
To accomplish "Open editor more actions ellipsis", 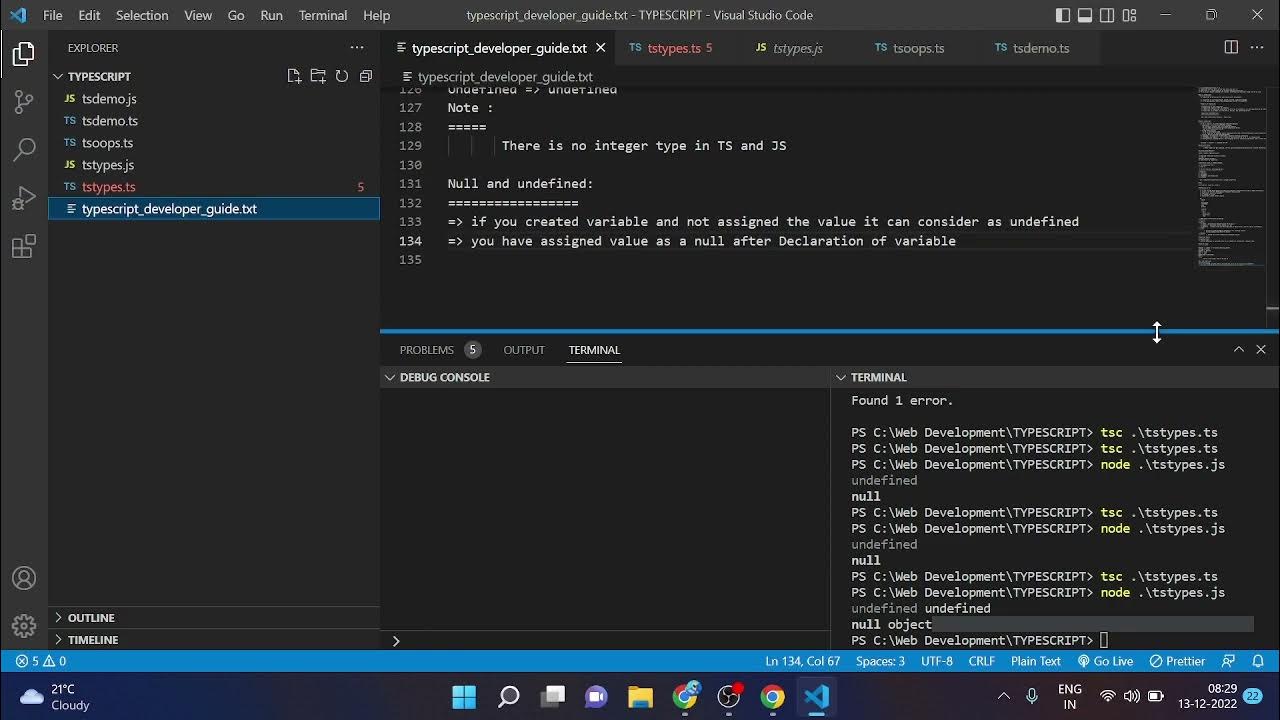I will (x=1258, y=47).
